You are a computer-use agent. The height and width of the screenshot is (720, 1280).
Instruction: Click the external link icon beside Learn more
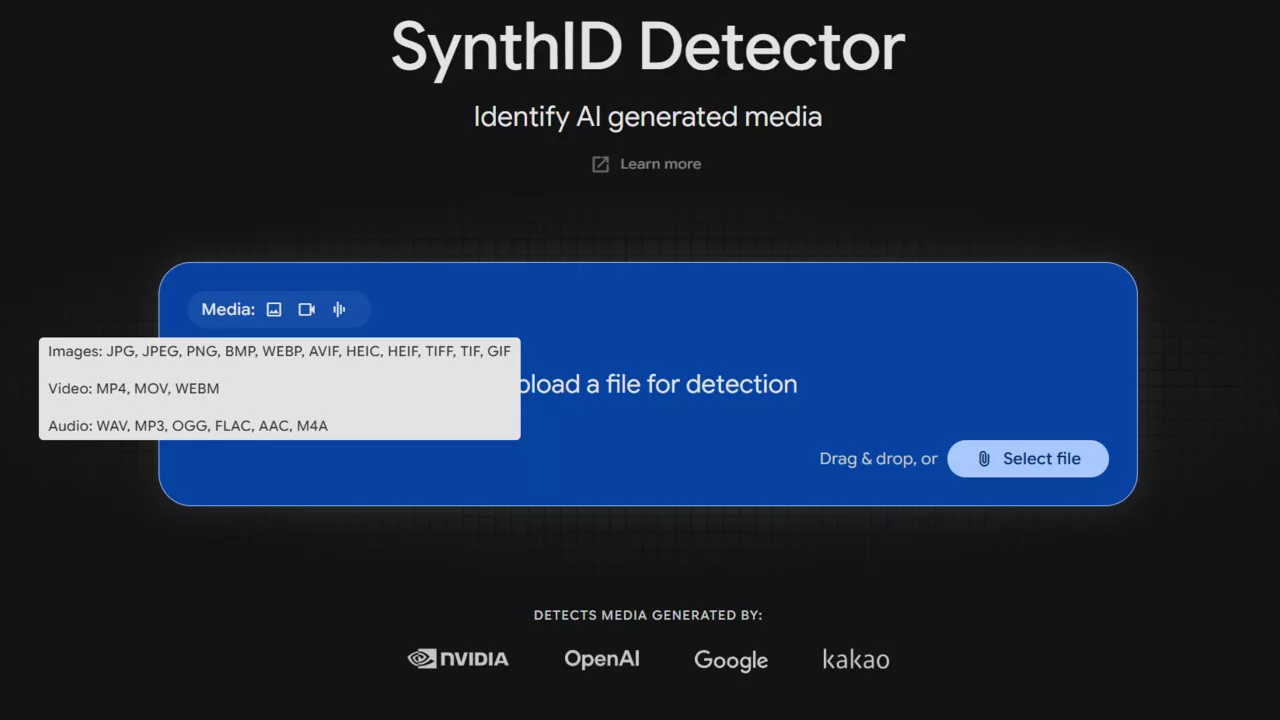coord(600,164)
